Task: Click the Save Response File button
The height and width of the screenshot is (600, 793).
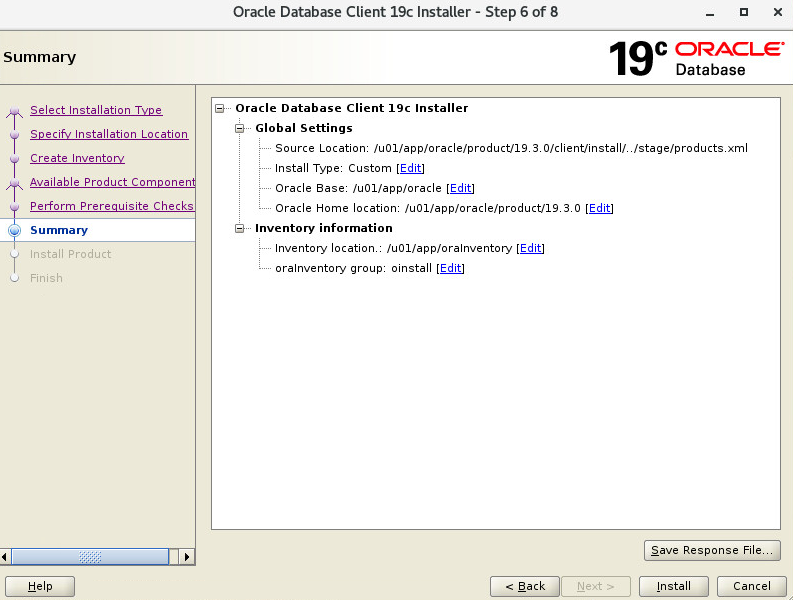Action: click(712, 550)
